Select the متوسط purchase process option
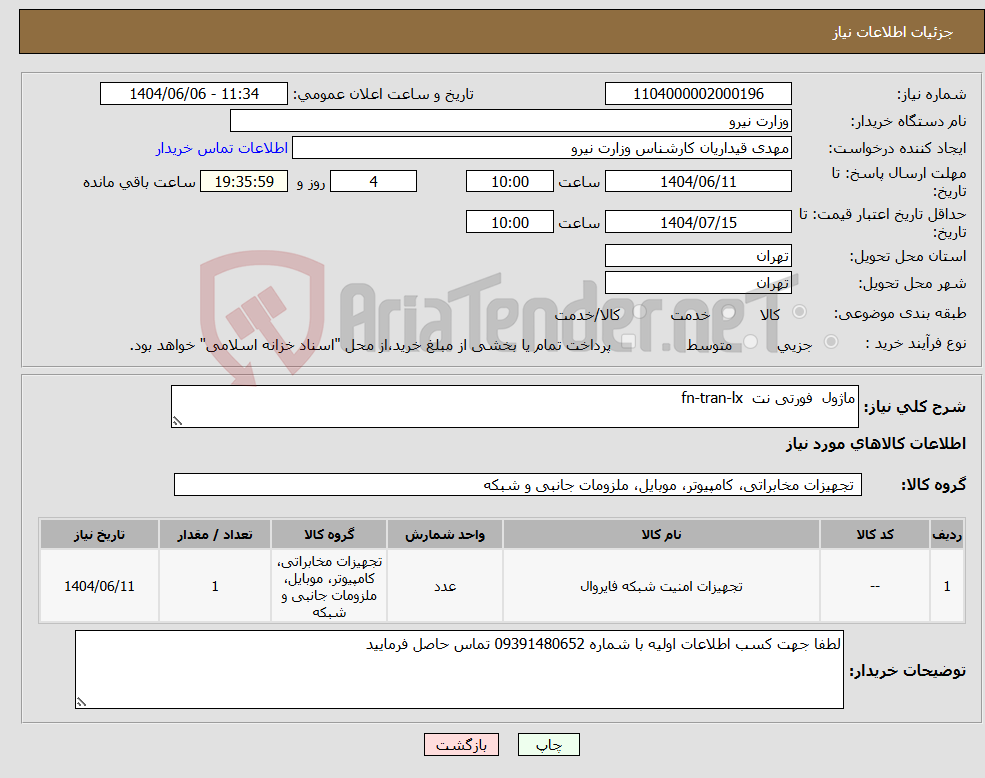Viewport: 985px width, 778px height. (x=751, y=341)
